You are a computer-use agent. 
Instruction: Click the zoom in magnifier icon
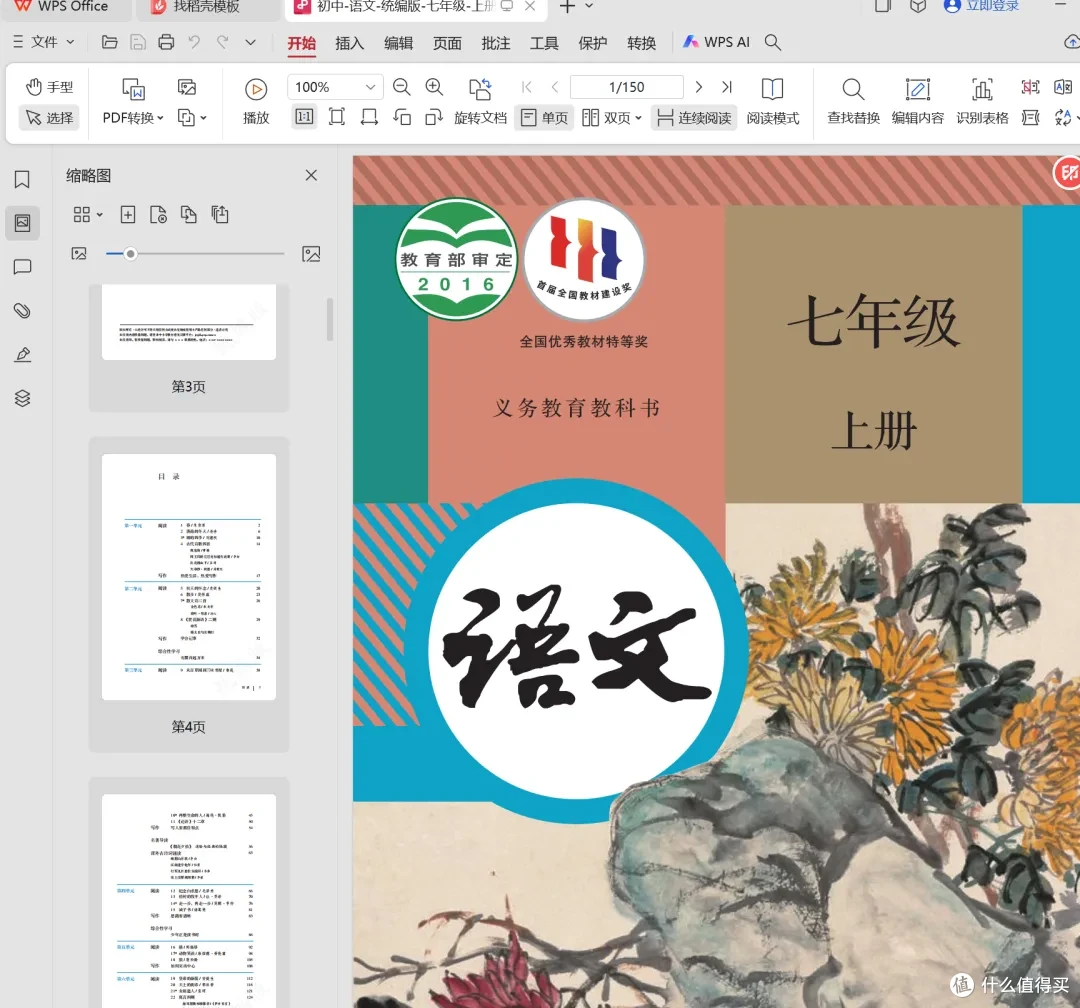tap(434, 87)
